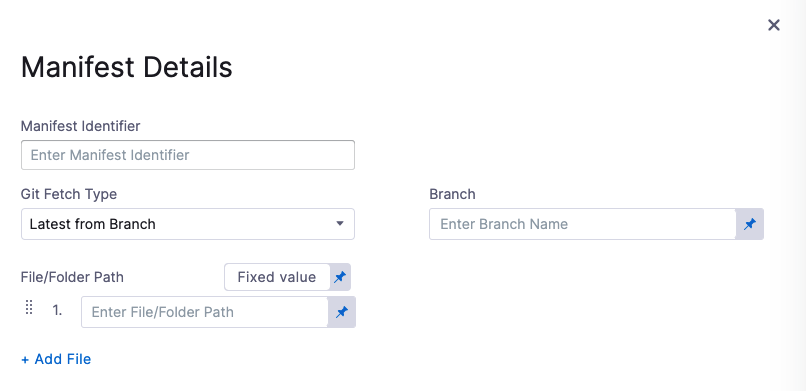This screenshot has width=806, height=391.
Task: Click the pin icon next to Fixed value
Action: pyautogui.click(x=340, y=277)
